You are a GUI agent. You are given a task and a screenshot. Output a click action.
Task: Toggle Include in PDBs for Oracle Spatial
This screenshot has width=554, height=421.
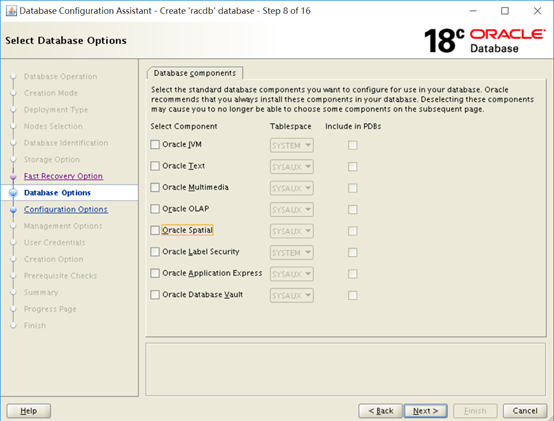pos(353,231)
